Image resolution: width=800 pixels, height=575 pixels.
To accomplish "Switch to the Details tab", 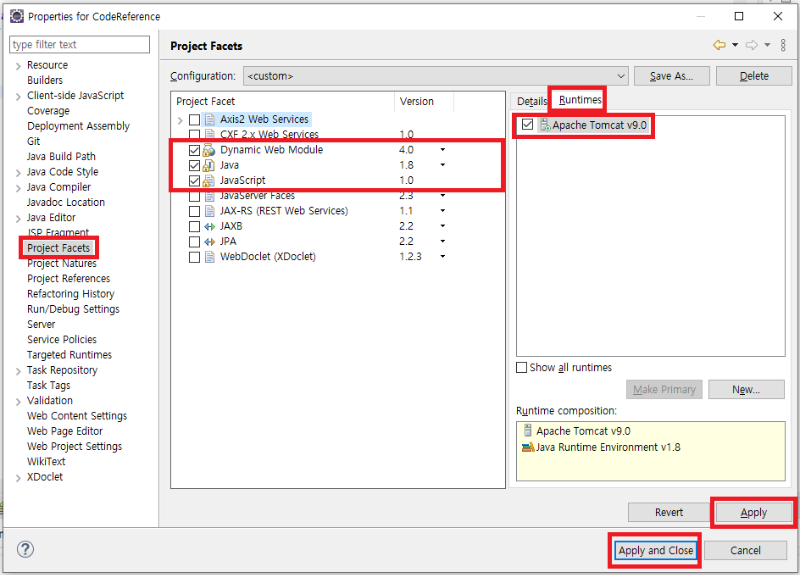I will pos(531,101).
